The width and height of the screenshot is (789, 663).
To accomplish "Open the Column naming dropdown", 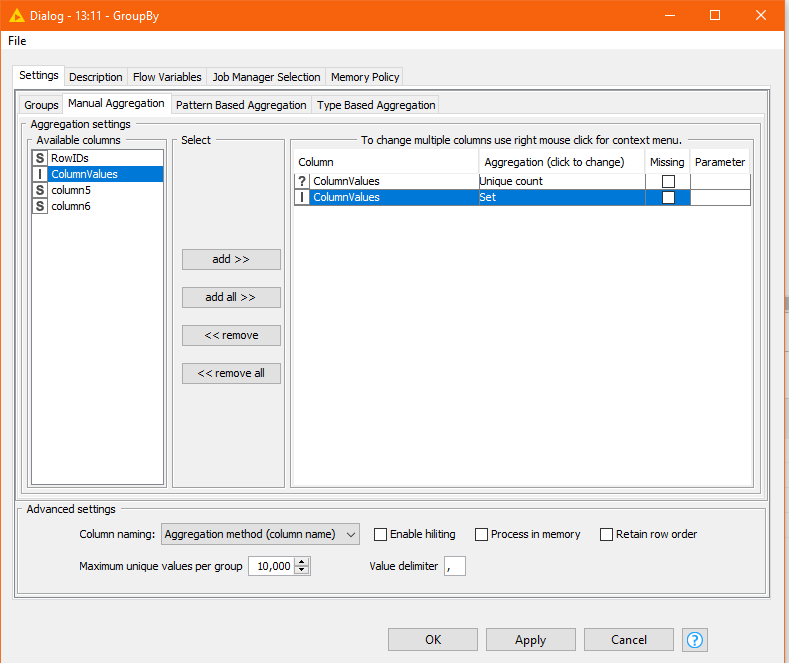I will click(260, 534).
